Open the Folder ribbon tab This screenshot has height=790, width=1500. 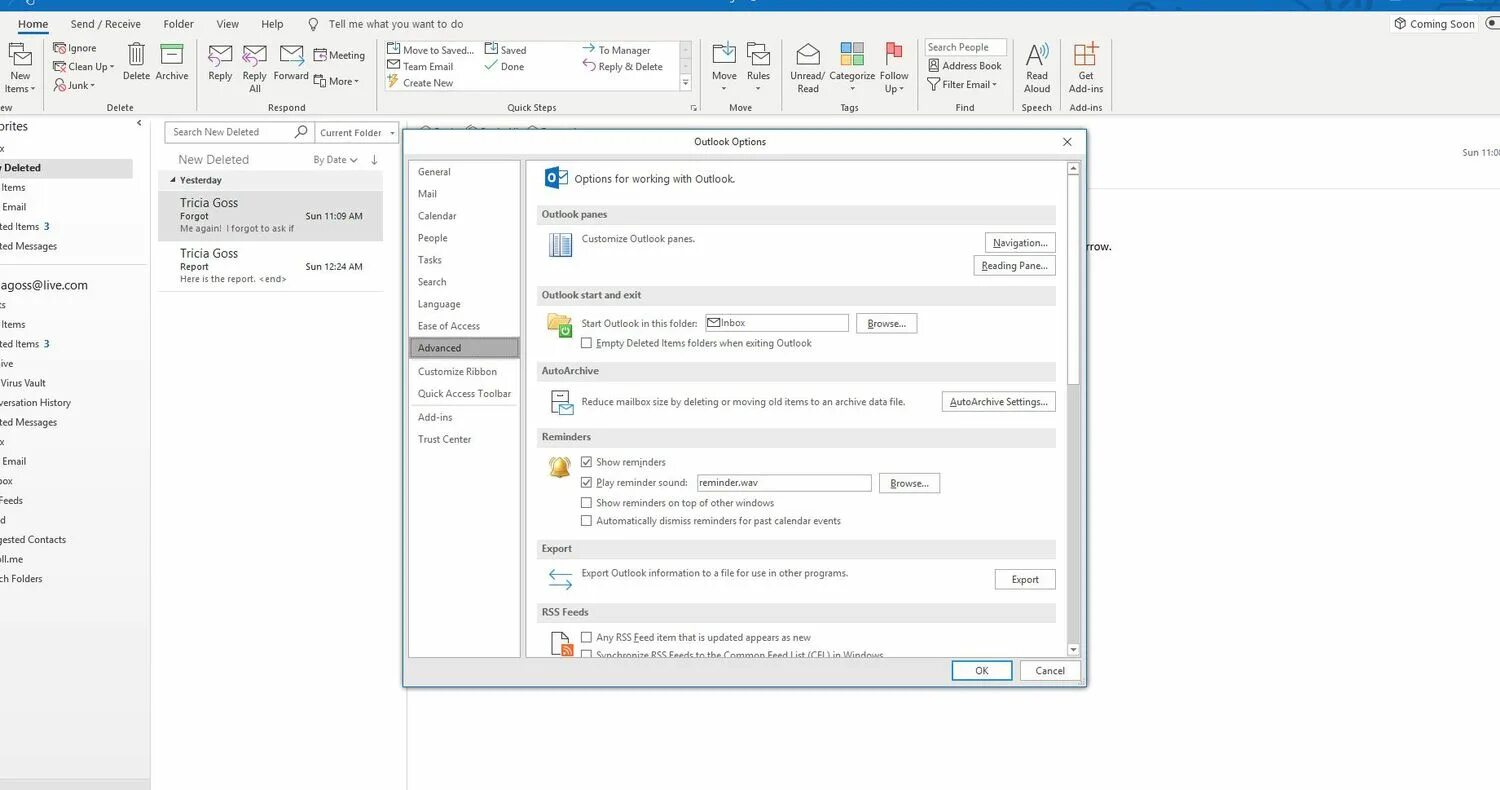(x=179, y=24)
